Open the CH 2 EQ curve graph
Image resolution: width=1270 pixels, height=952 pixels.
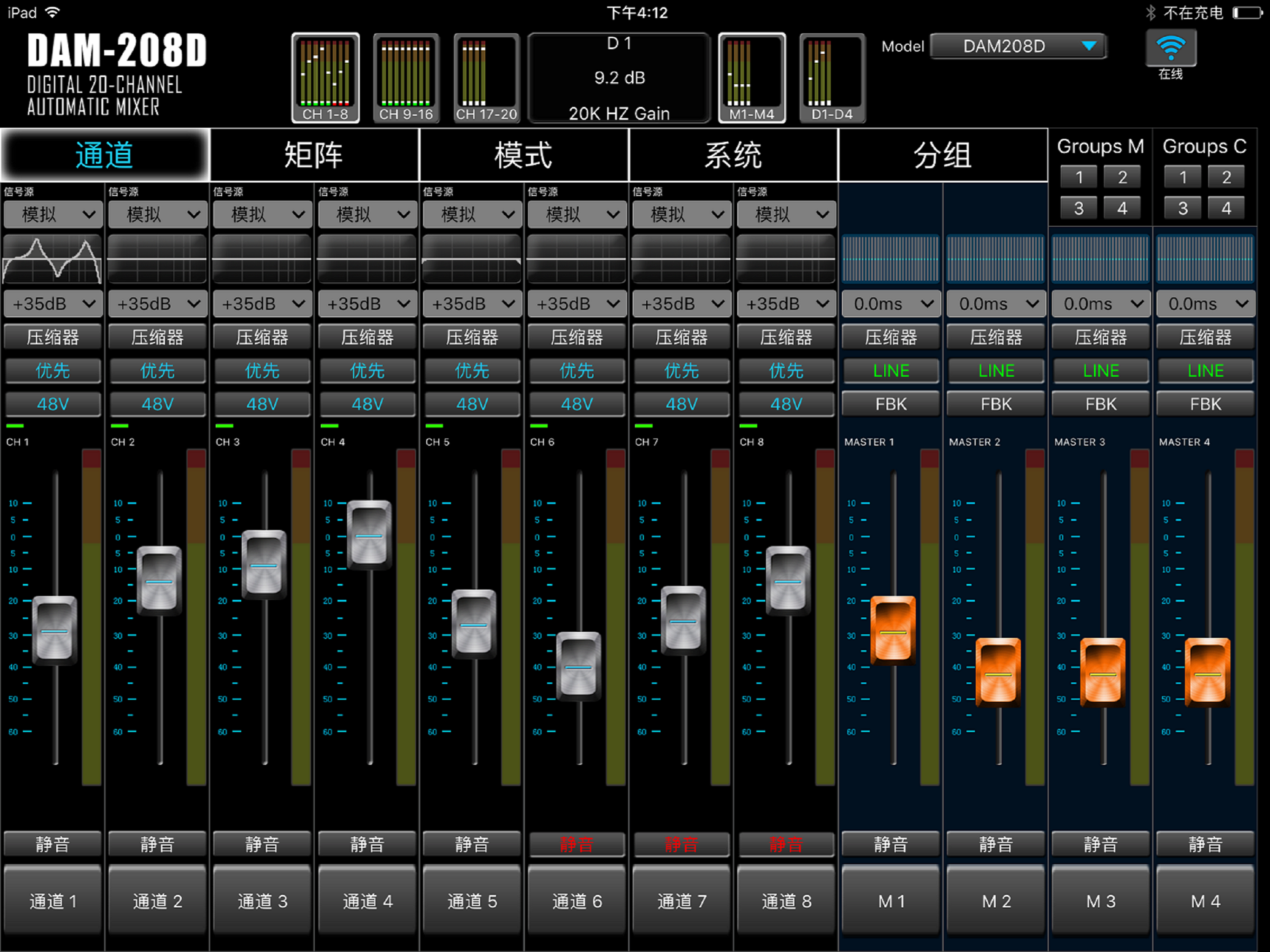coord(157,259)
